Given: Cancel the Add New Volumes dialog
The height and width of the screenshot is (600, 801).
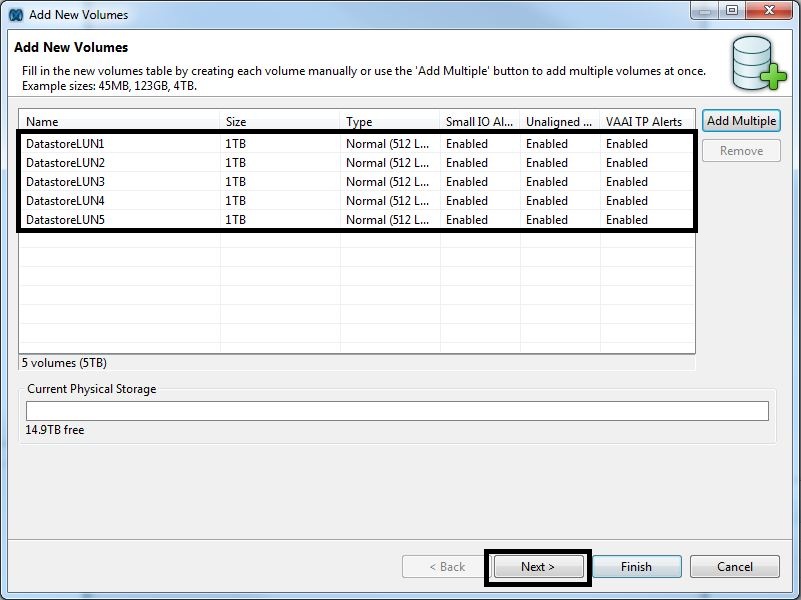Looking at the screenshot, I should (x=735, y=567).
